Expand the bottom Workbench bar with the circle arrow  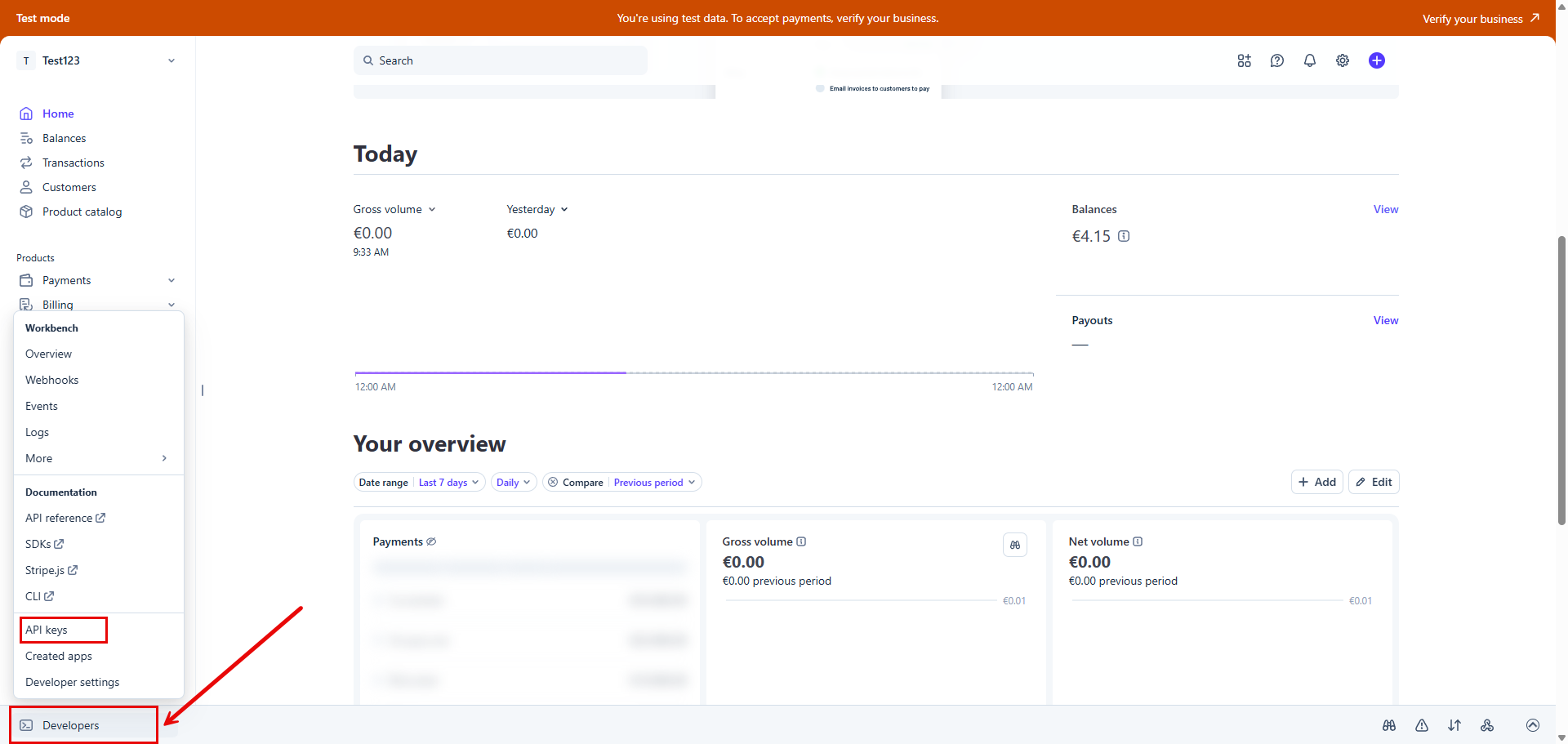point(1533,725)
